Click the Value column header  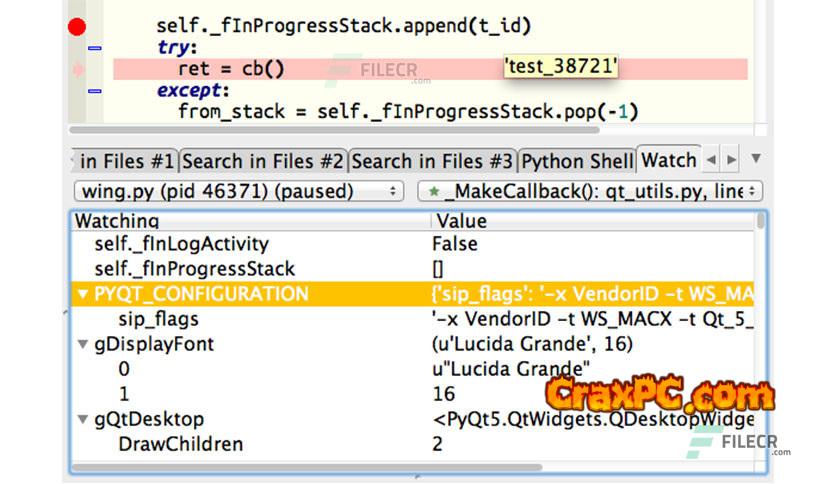590,220
